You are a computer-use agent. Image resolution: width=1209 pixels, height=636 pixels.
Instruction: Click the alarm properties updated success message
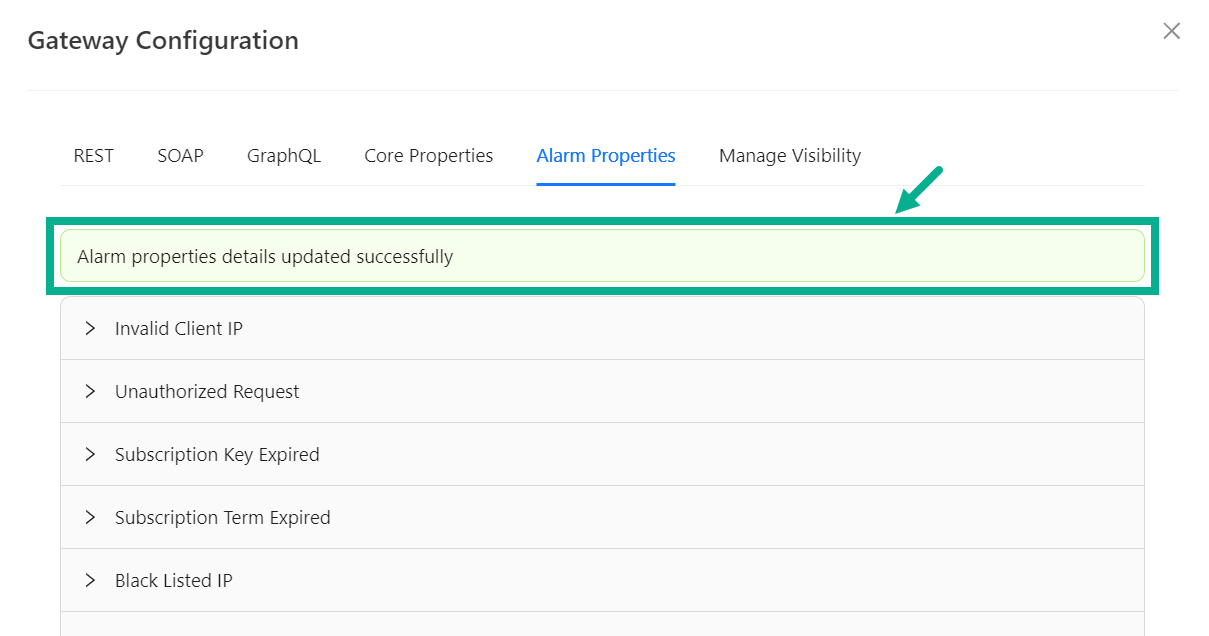pos(265,257)
